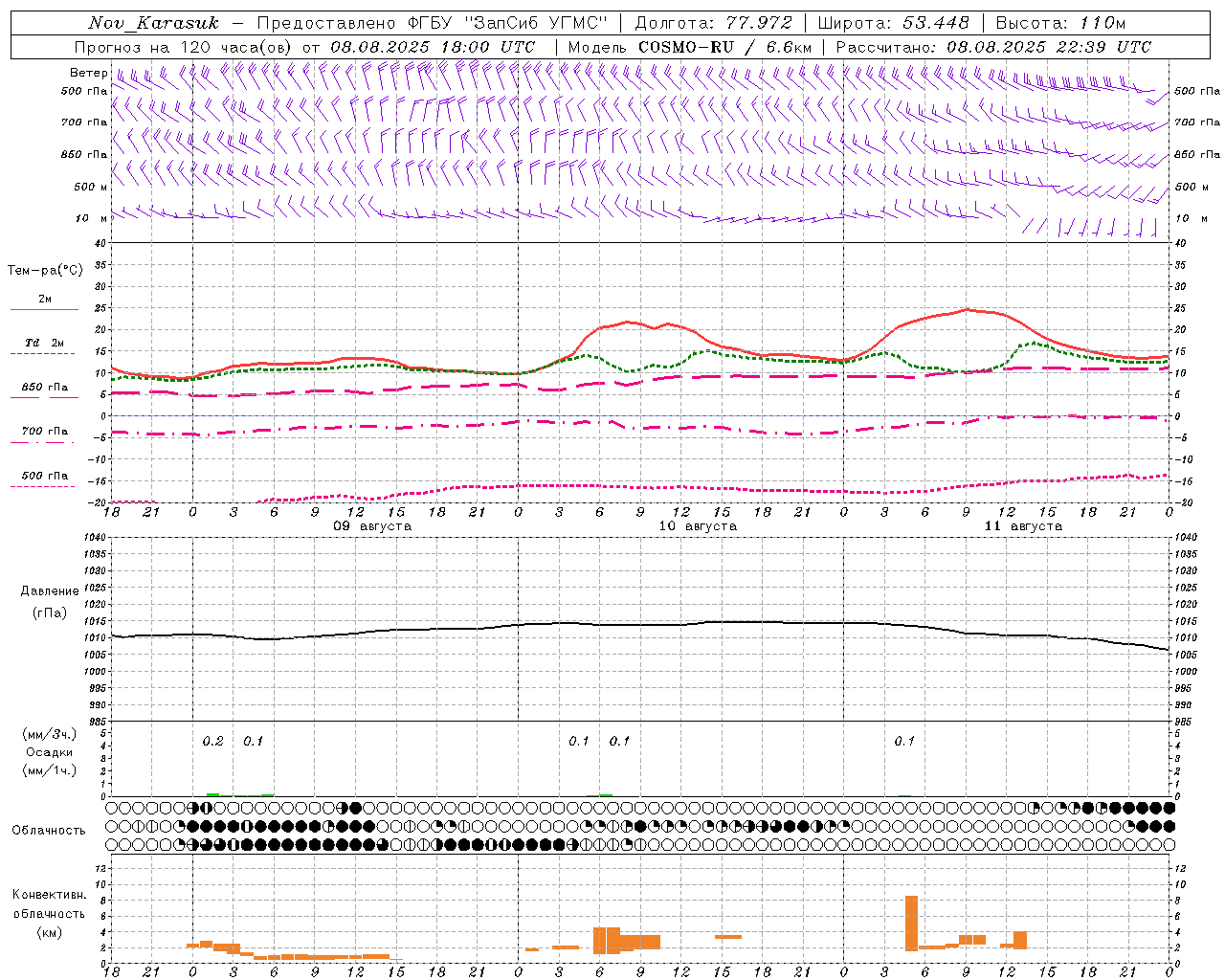
Task: Click the Ветер wind panel label
Action: point(88,73)
